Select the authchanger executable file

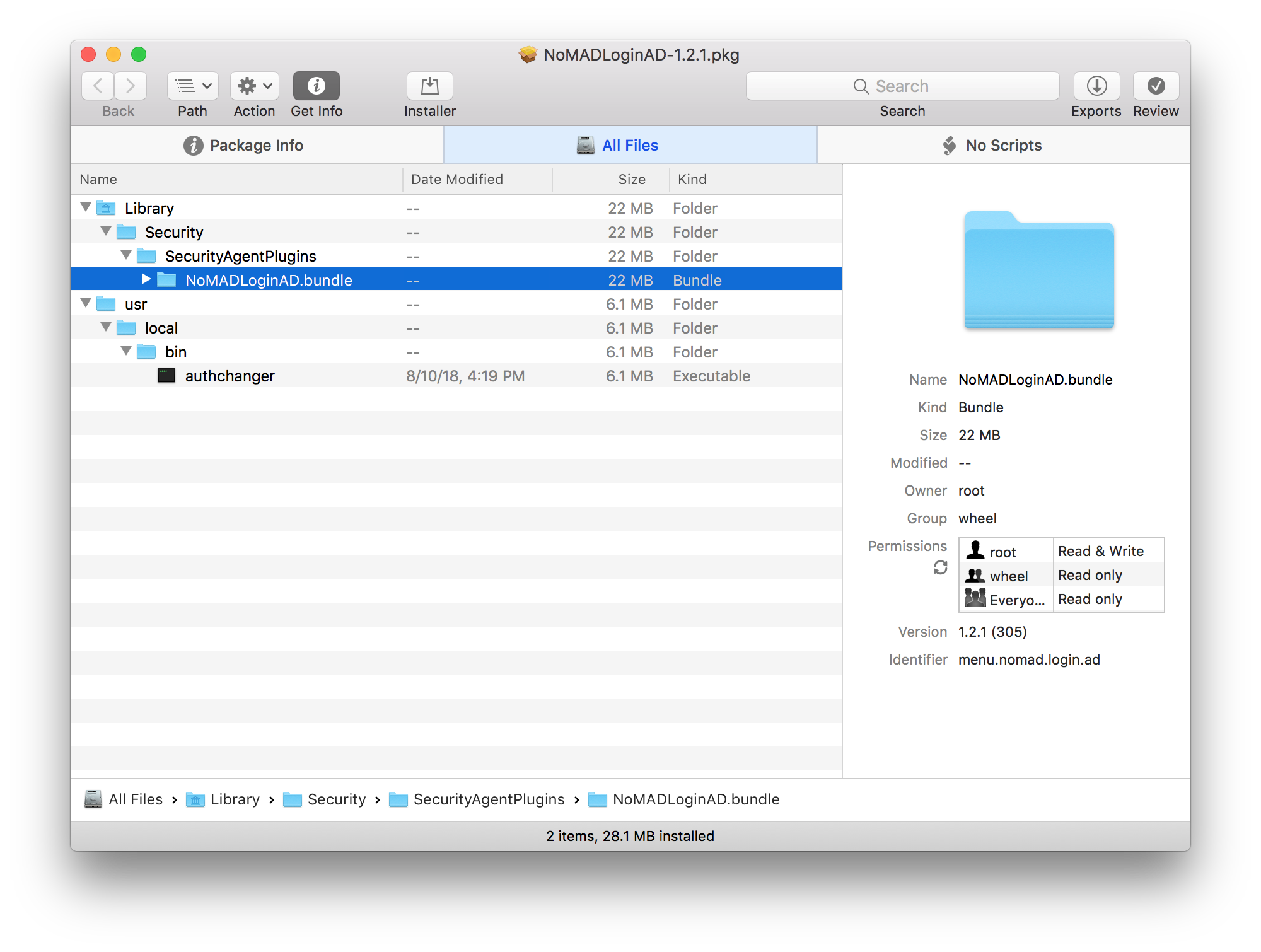click(456, 376)
